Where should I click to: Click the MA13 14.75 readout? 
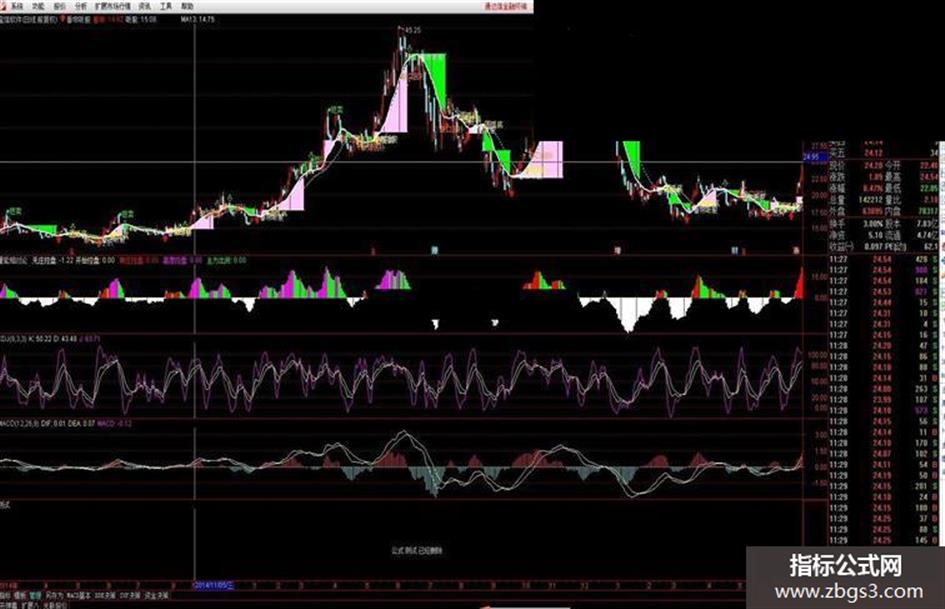pyautogui.click(x=198, y=19)
